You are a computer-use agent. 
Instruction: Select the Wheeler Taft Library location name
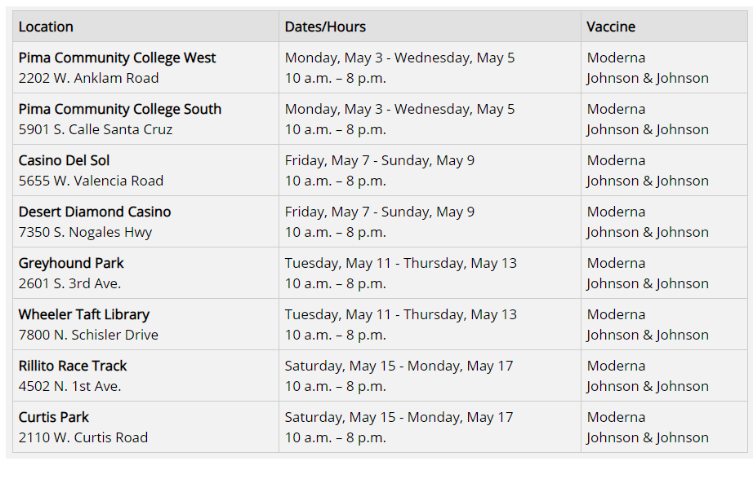(x=86, y=314)
